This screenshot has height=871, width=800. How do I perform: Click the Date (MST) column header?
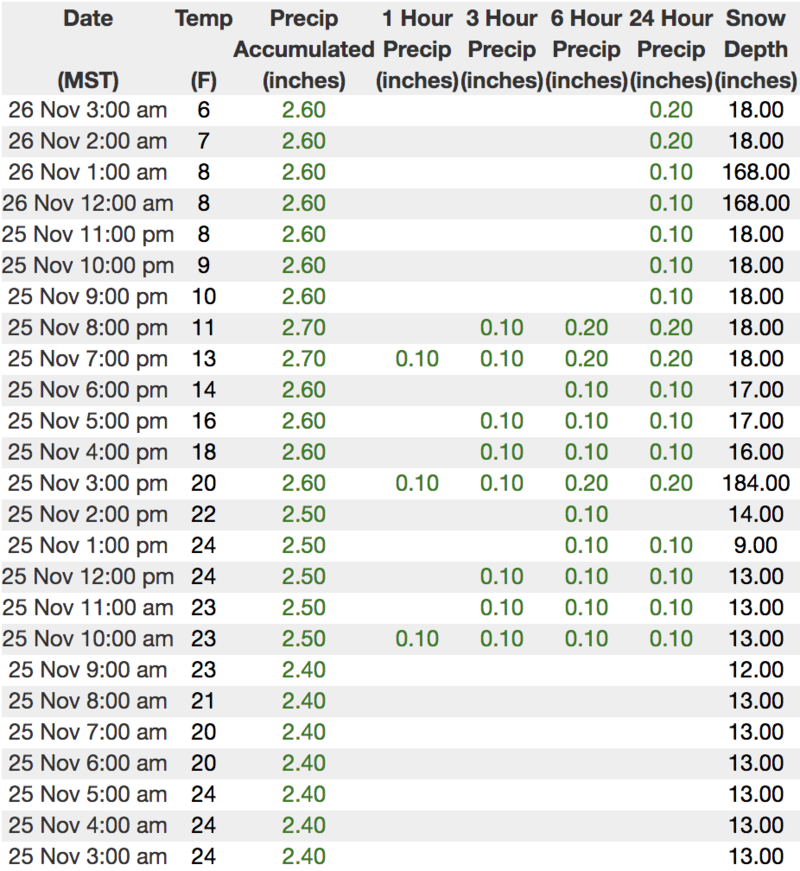tap(87, 48)
